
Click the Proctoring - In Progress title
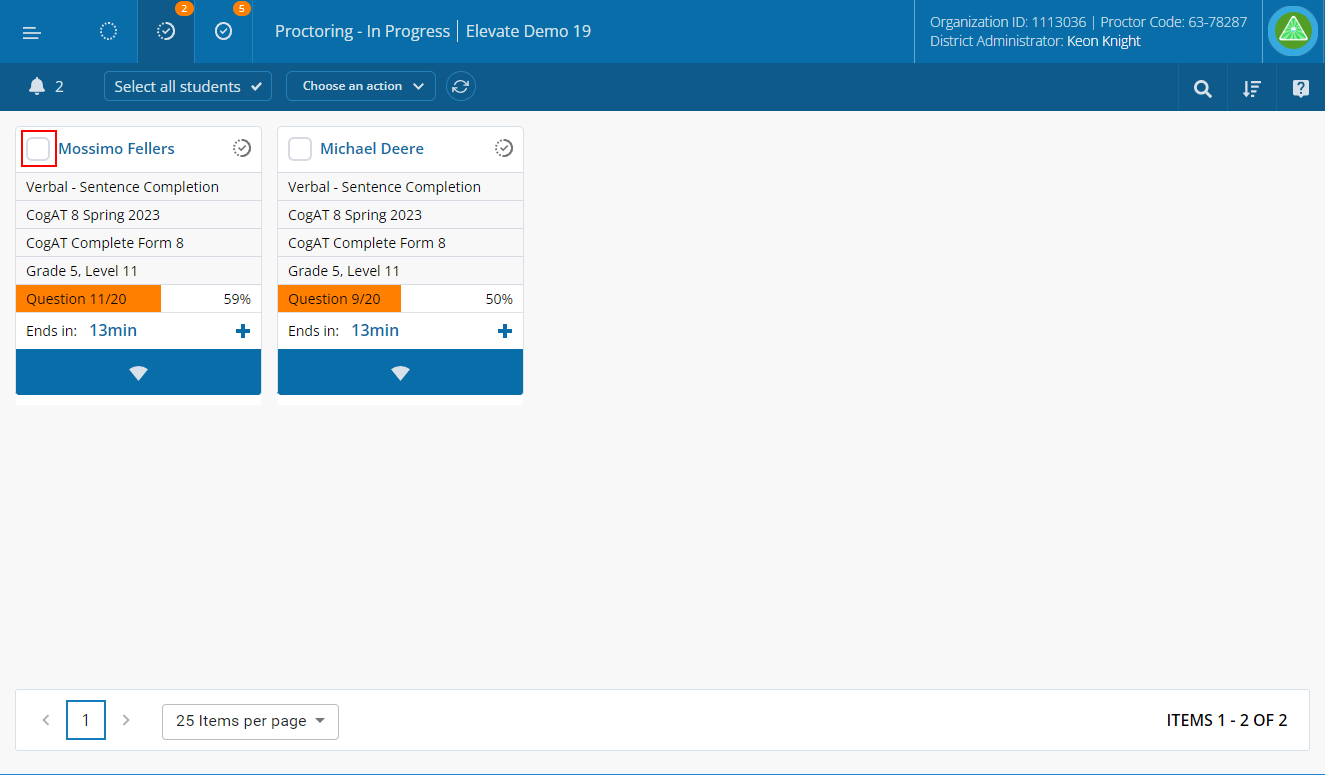click(x=362, y=31)
